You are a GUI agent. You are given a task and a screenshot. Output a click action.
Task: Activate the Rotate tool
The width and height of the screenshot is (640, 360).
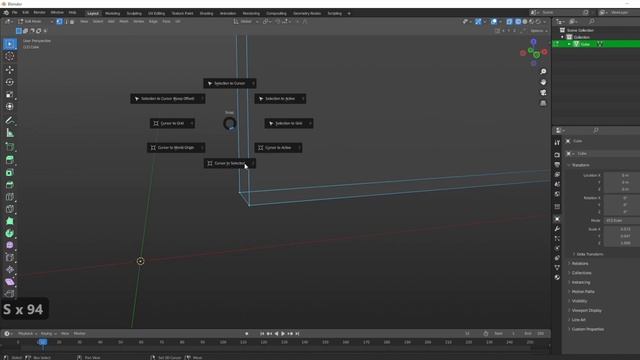pos(9,82)
